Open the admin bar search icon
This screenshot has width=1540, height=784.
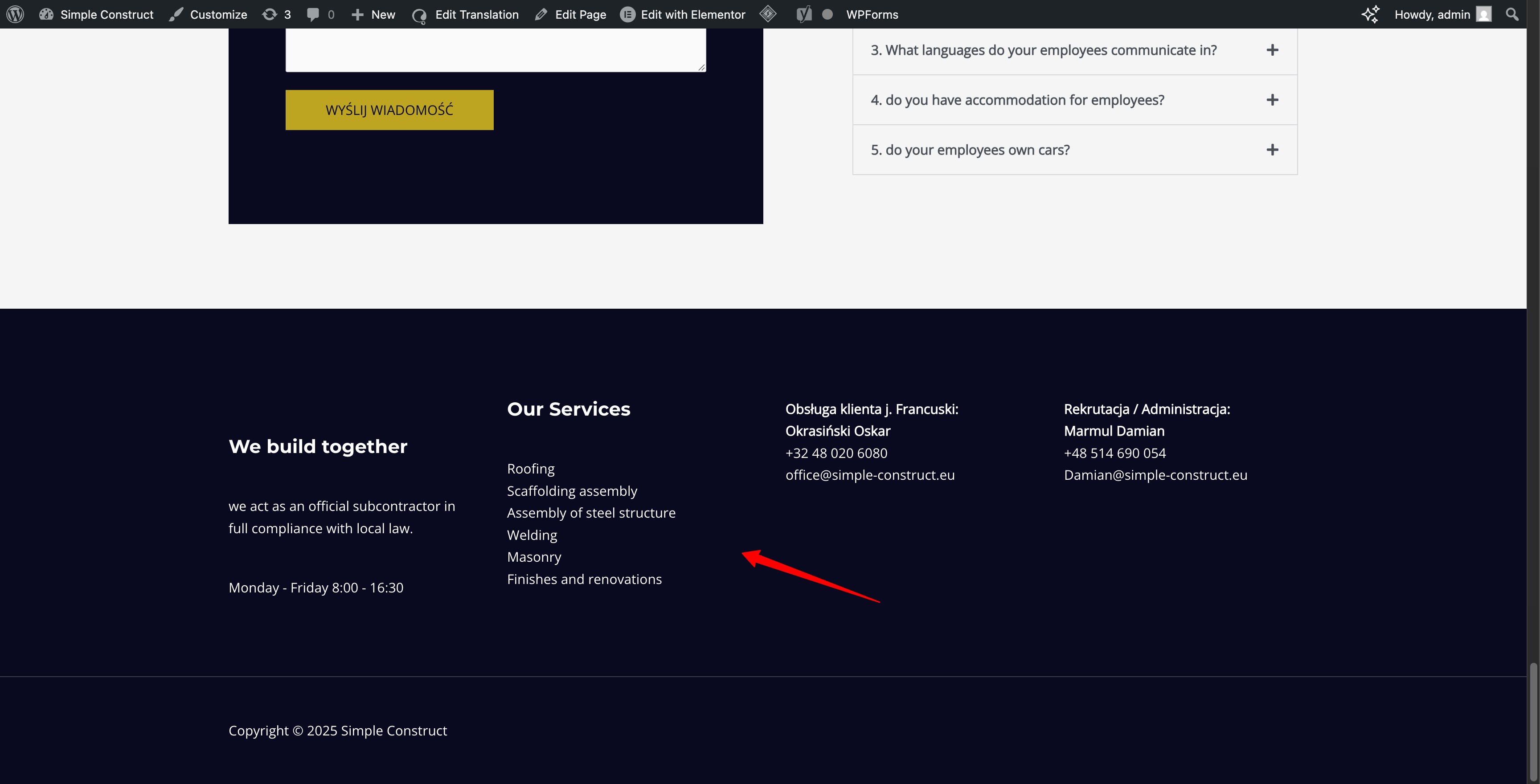click(1512, 14)
